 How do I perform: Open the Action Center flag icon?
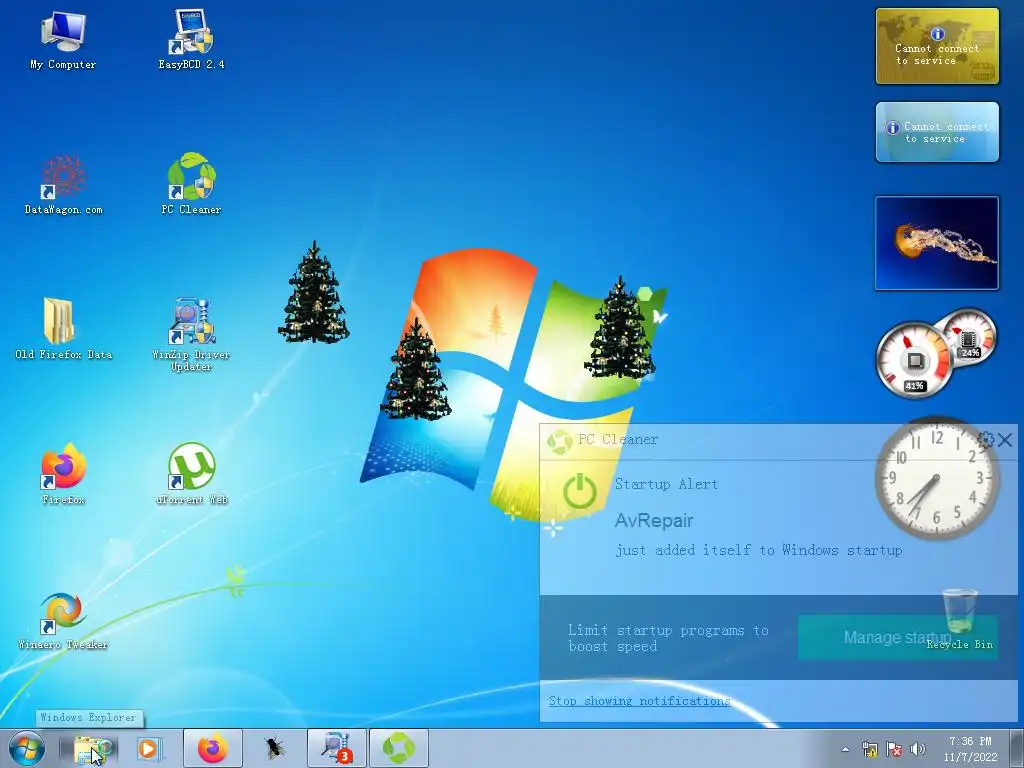(x=894, y=749)
